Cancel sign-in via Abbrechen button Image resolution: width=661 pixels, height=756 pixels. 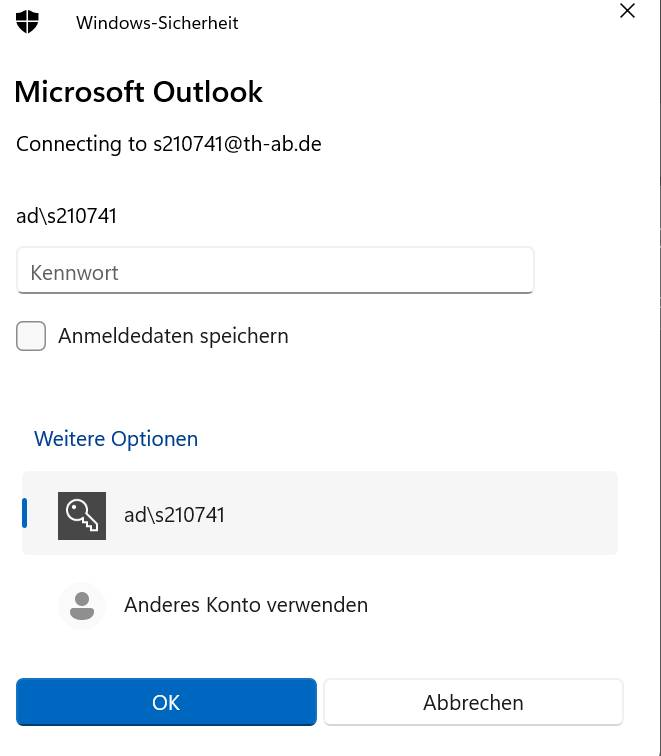tap(473, 702)
